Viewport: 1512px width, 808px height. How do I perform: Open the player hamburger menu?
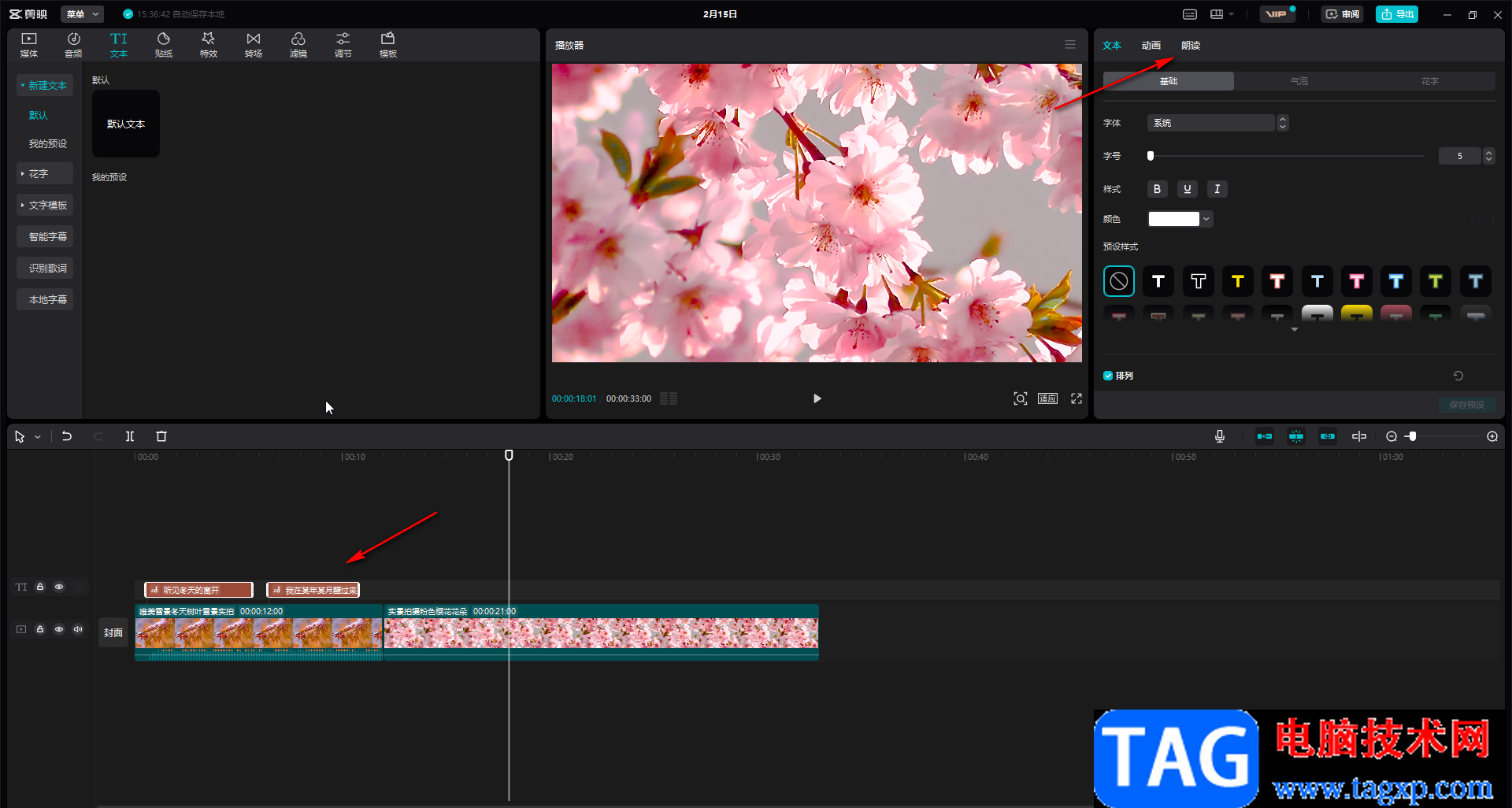pos(1070,45)
